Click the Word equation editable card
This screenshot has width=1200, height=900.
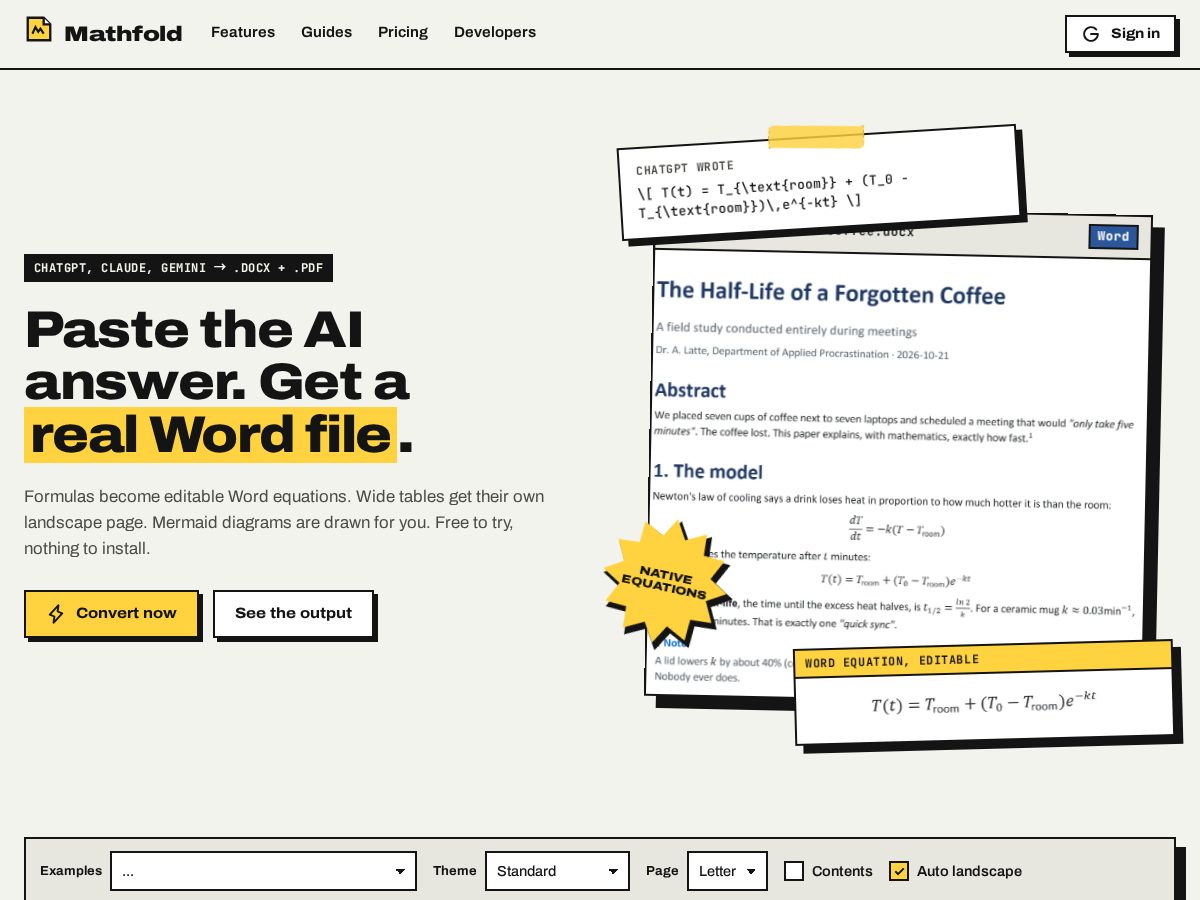[x=984, y=693]
